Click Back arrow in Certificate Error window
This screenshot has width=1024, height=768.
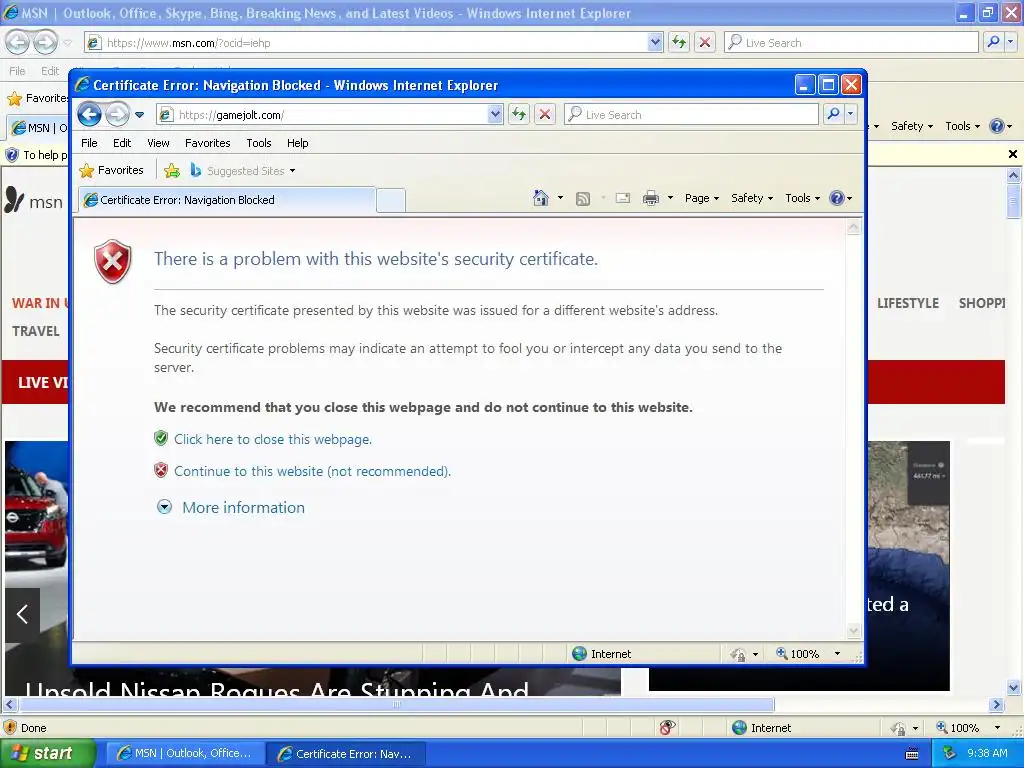click(89, 115)
